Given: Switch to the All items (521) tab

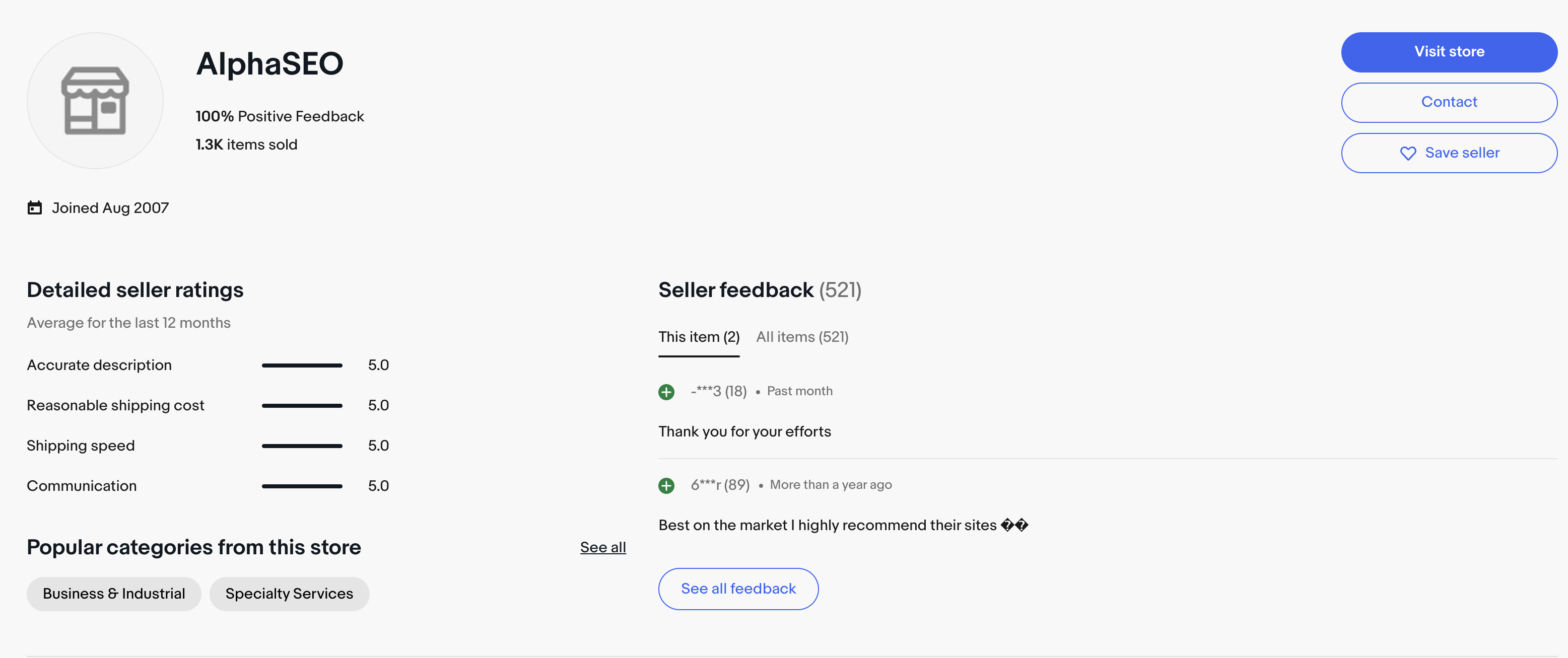Looking at the screenshot, I should (802, 336).
